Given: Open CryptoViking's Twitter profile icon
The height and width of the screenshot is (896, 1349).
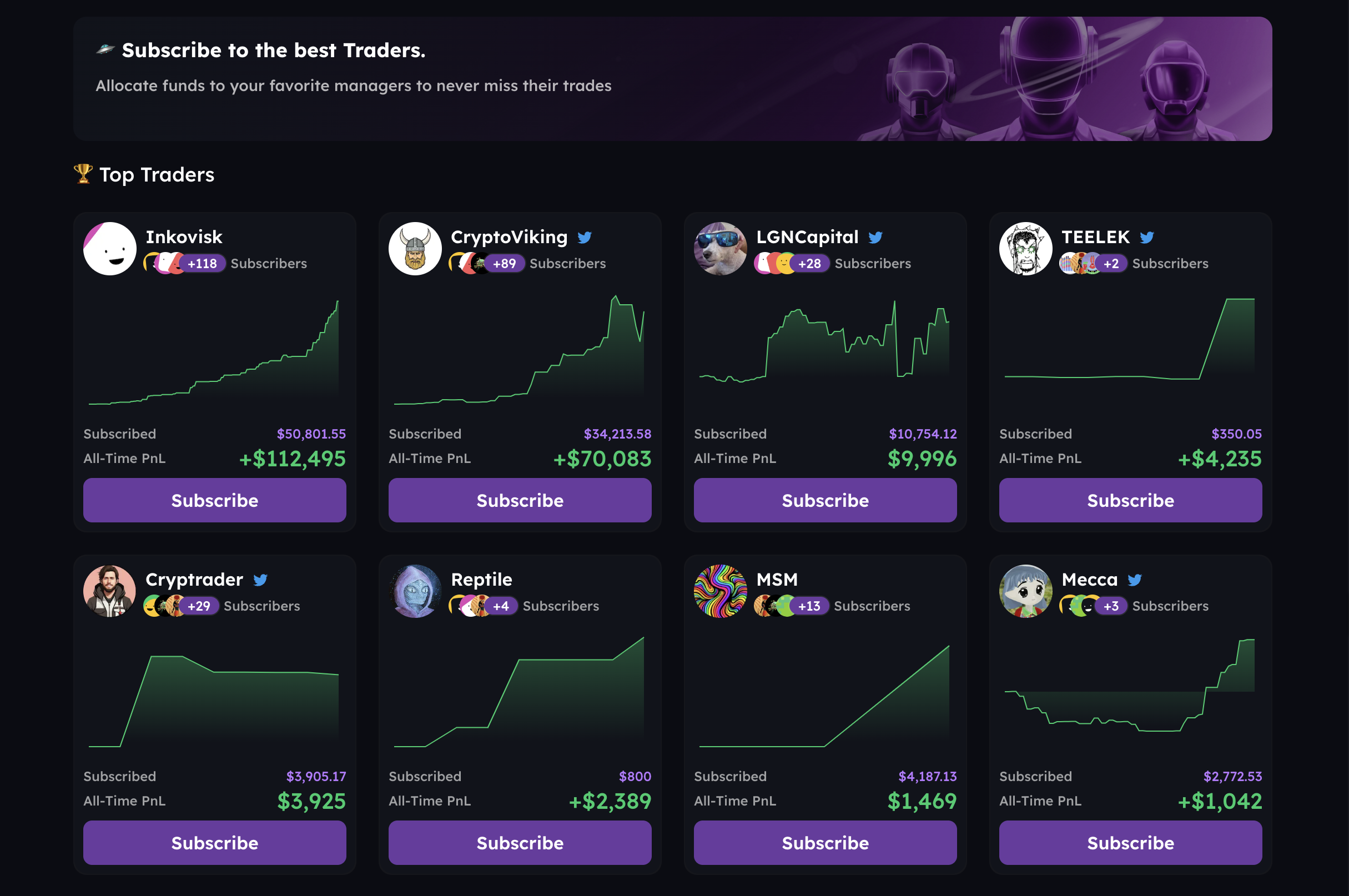Looking at the screenshot, I should click(584, 238).
